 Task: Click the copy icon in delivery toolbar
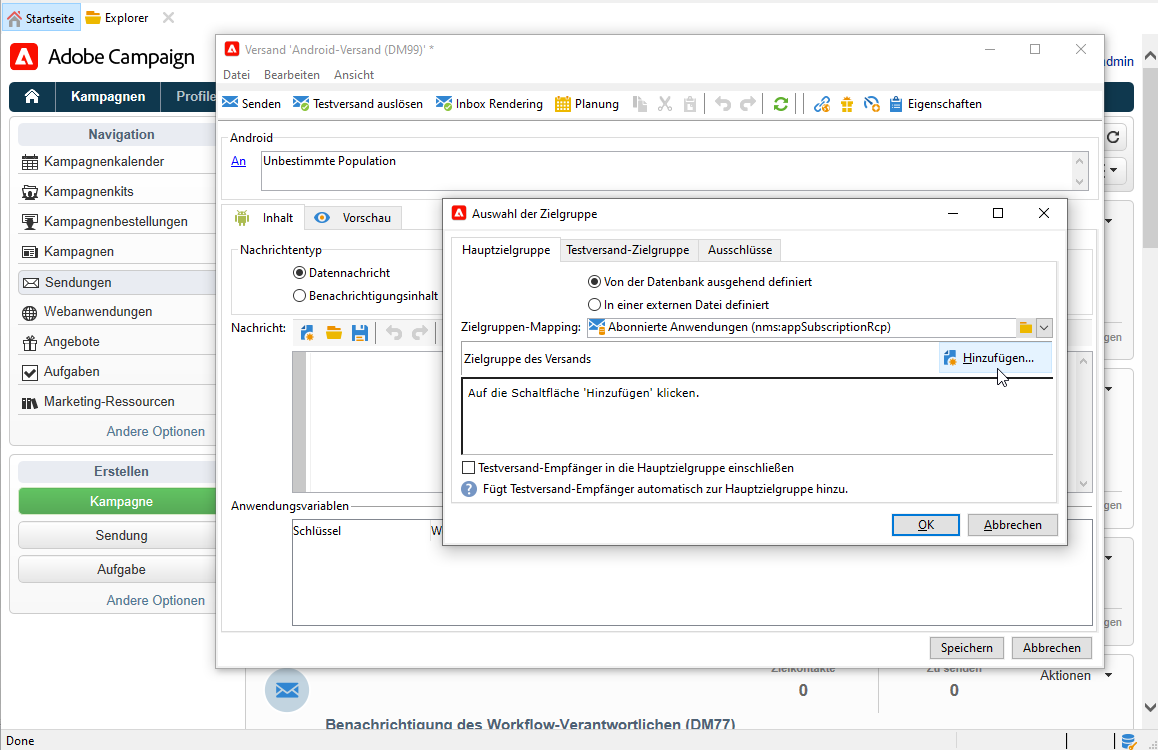pos(640,104)
